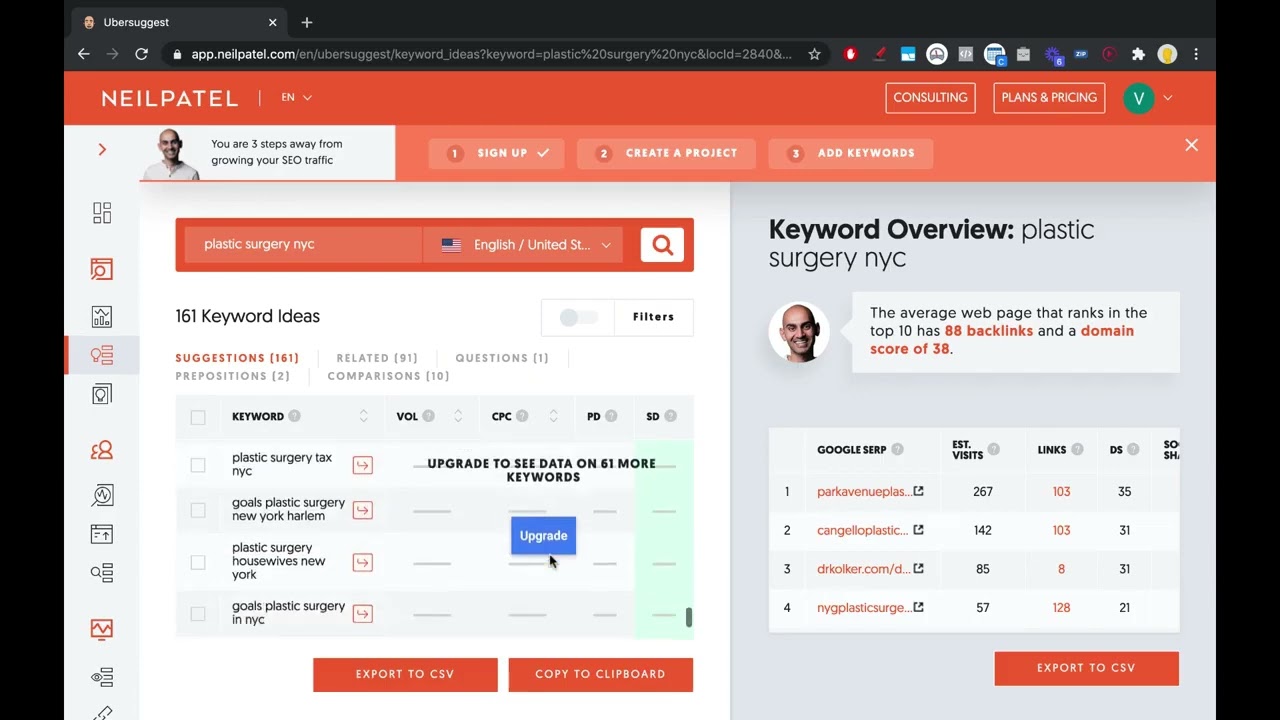Expand the sidebar with the arrow chevron
The height and width of the screenshot is (720, 1280).
102,149
